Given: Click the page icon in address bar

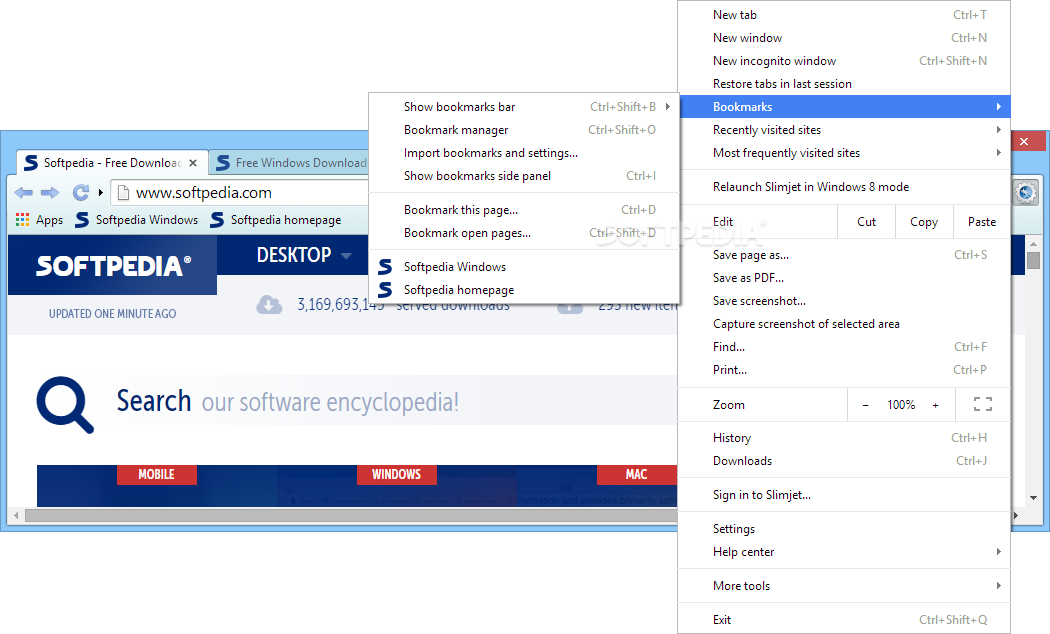Looking at the screenshot, I should pyautogui.click(x=123, y=193).
